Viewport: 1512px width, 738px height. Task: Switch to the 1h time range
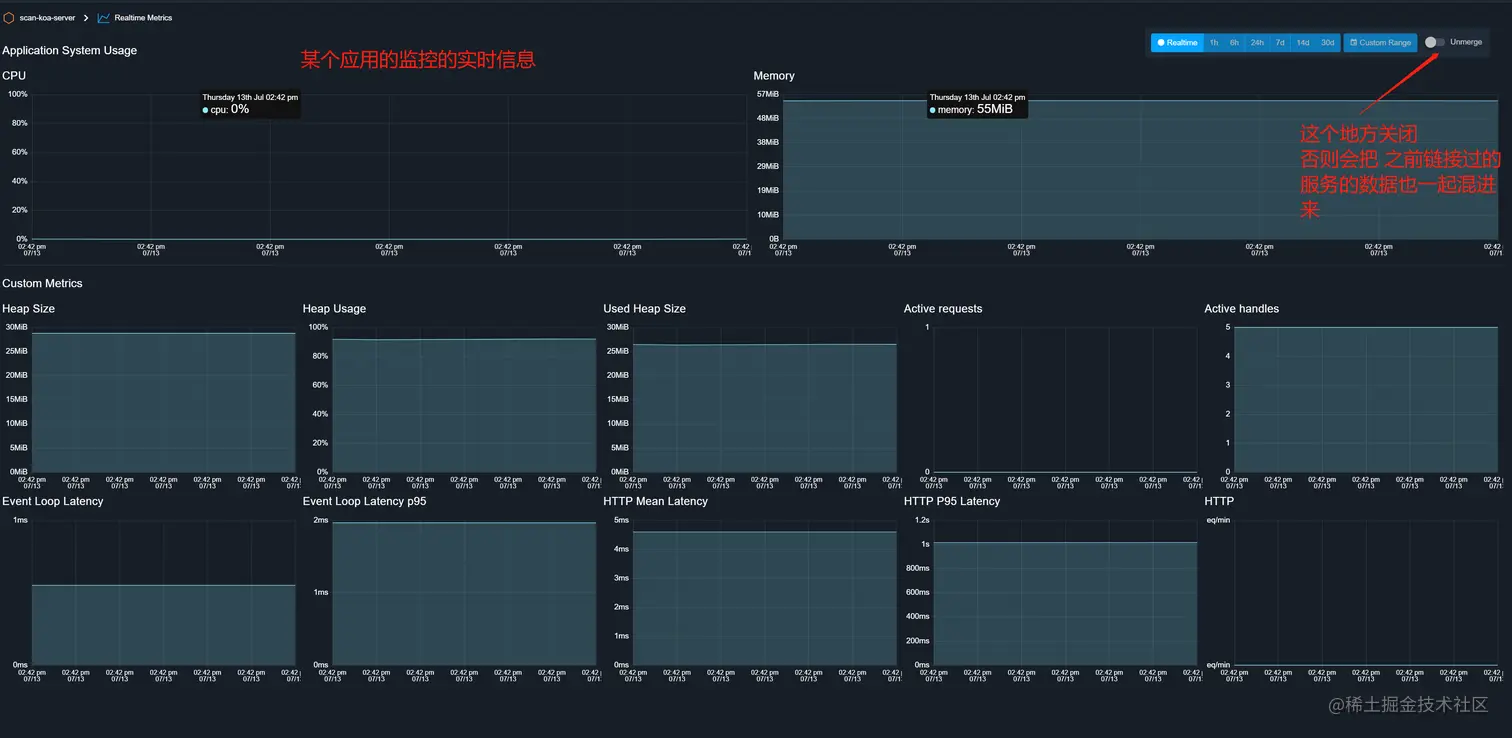tap(1213, 43)
